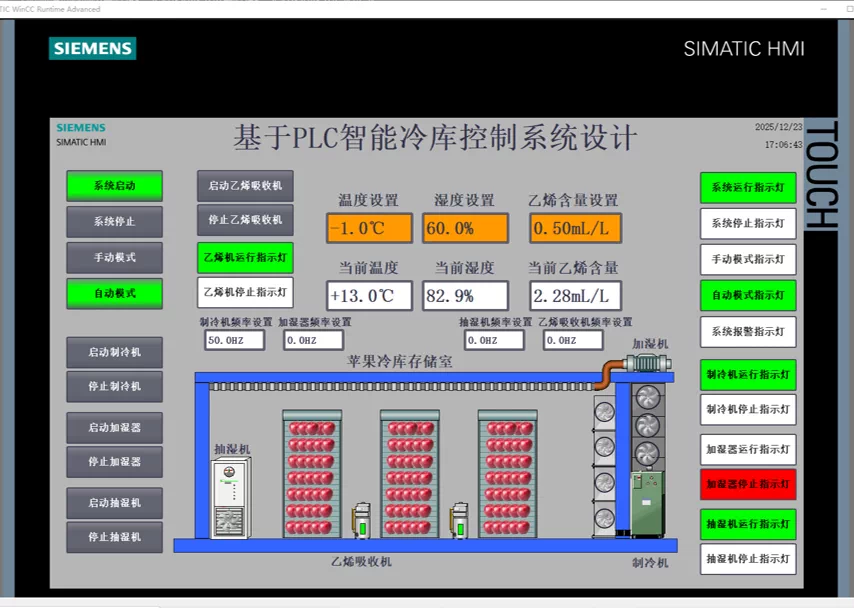Select current ethylene value 2.28mL/L
The height and width of the screenshot is (608, 854).
point(575,296)
